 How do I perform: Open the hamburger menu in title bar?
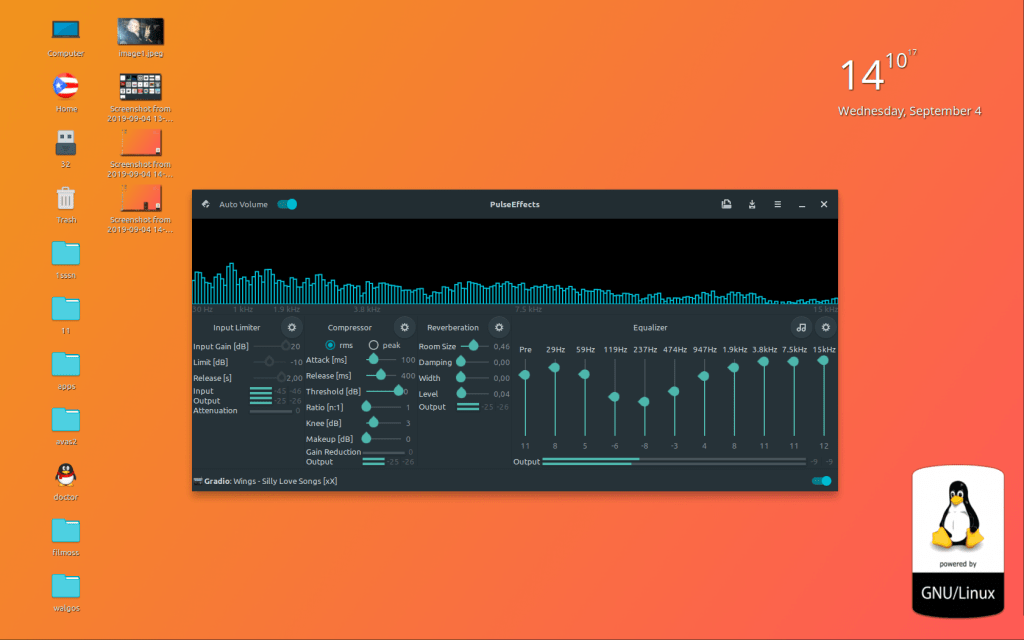pyautogui.click(x=777, y=205)
